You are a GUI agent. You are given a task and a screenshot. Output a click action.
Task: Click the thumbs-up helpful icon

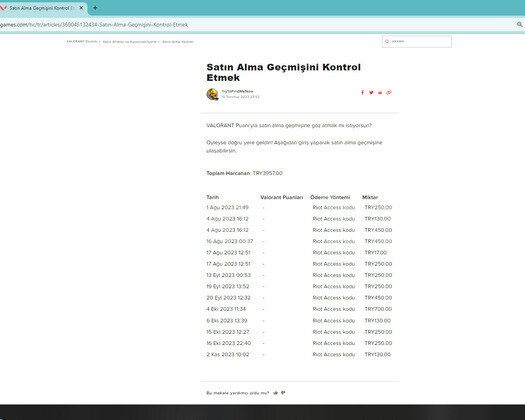[x=276, y=393]
